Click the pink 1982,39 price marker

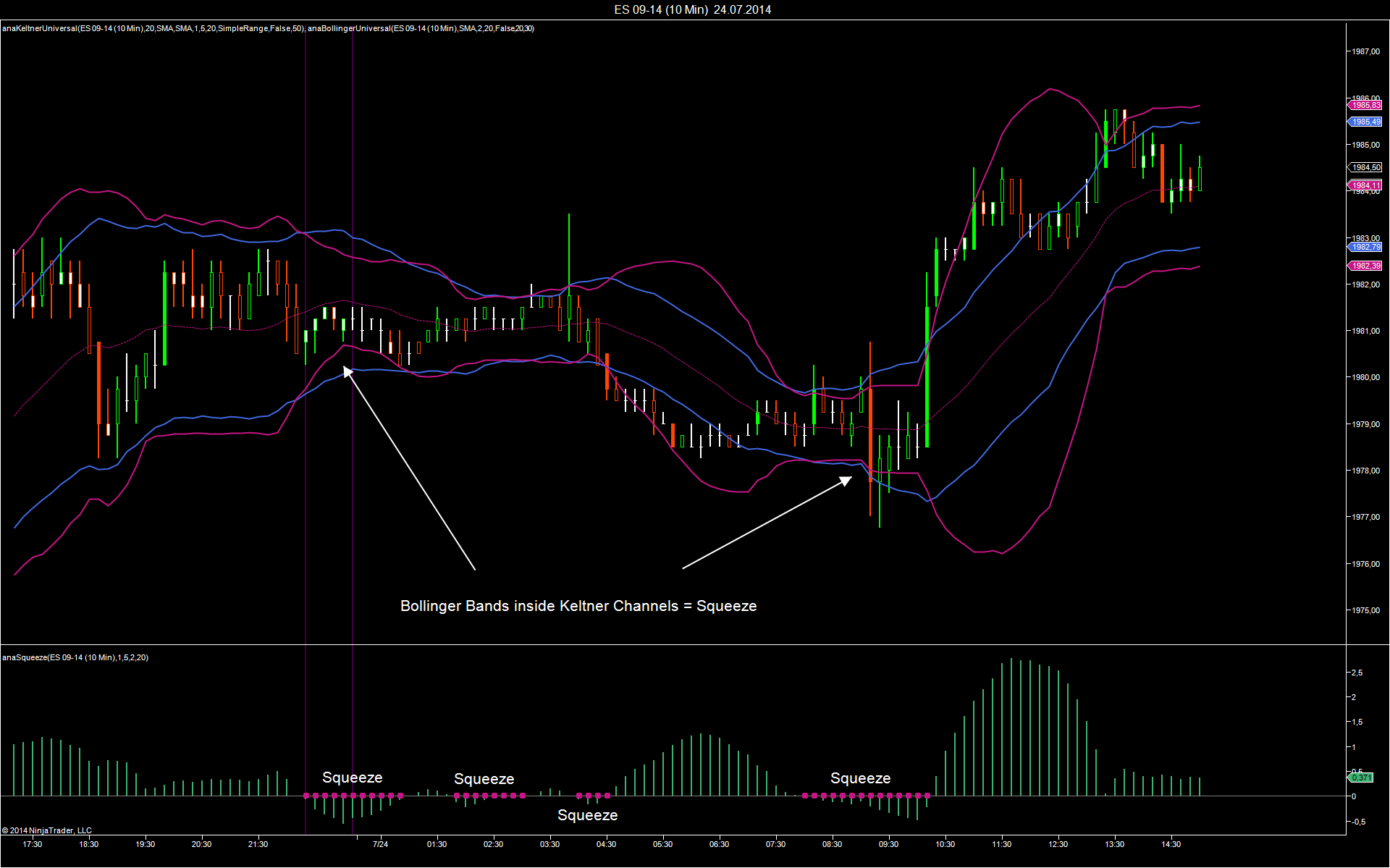[x=1365, y=266]
